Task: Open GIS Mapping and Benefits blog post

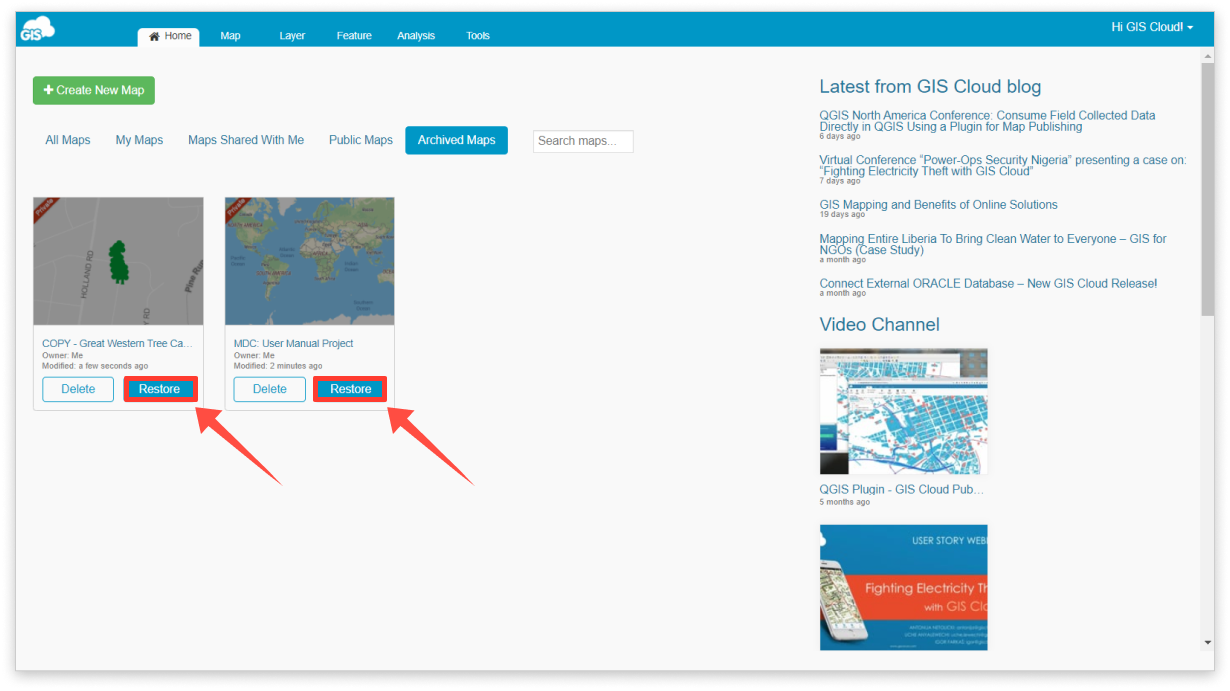Action: pyautogui.click(x=938, y=205)
